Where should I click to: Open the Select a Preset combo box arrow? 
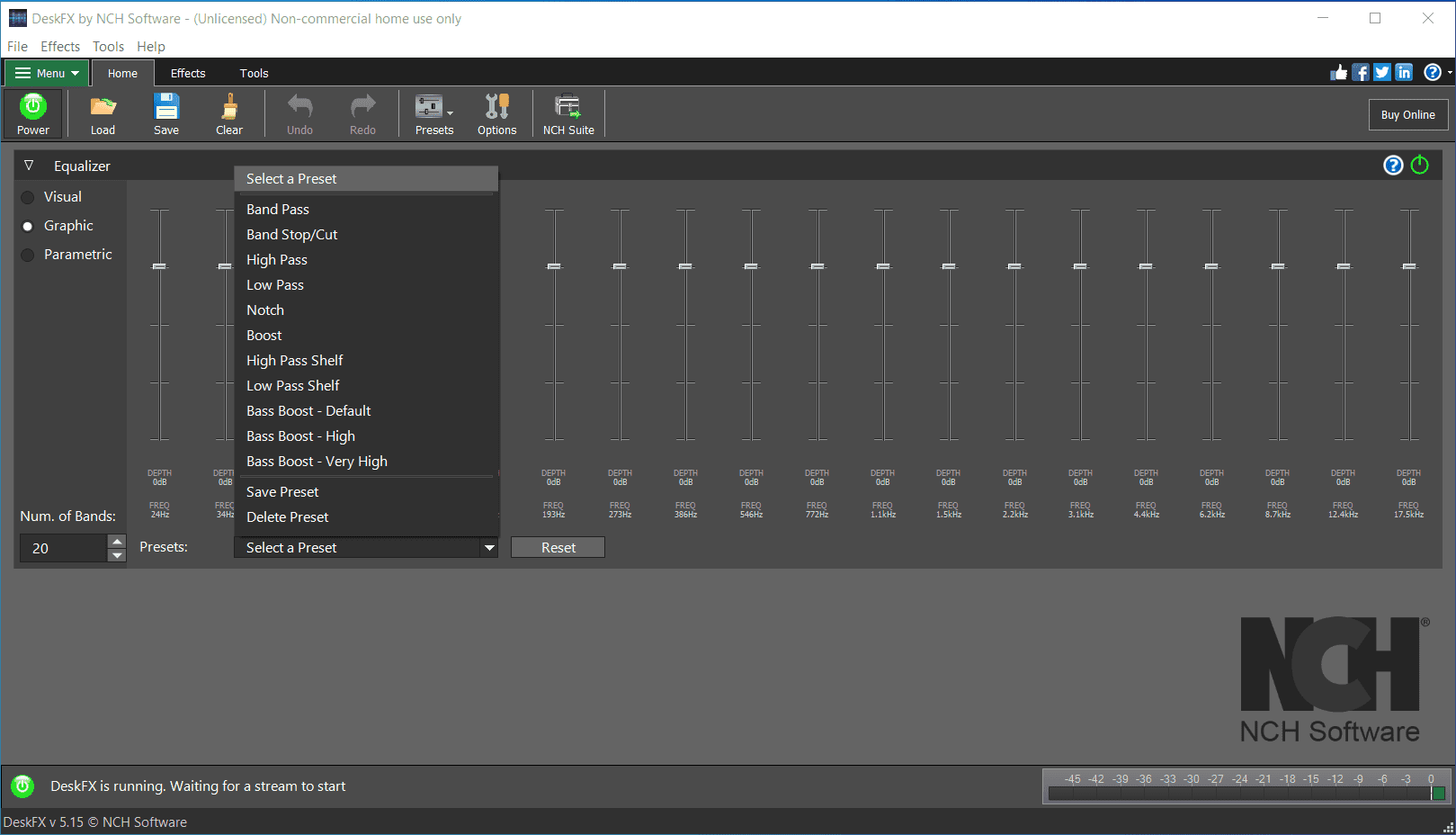point(489,547)
